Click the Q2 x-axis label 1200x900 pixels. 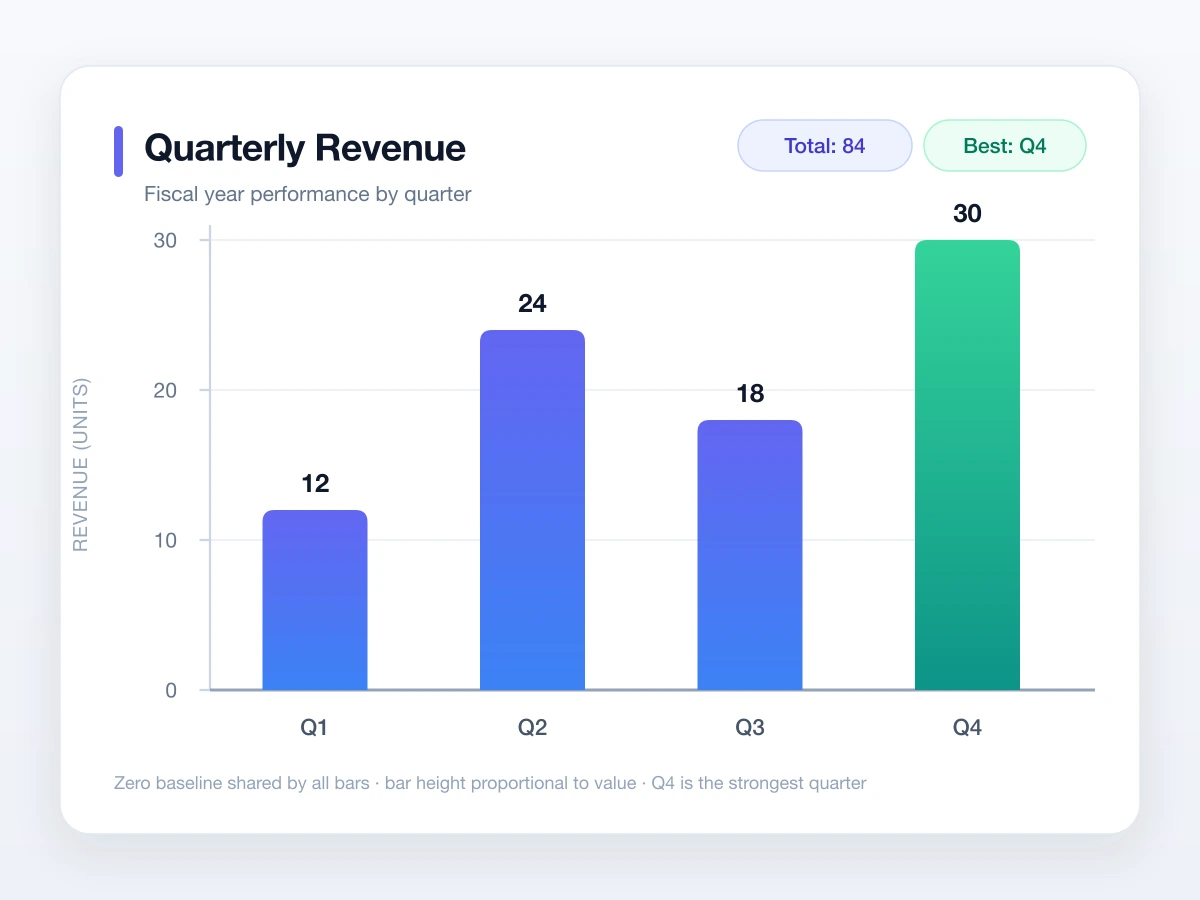(x=532, y=728)
